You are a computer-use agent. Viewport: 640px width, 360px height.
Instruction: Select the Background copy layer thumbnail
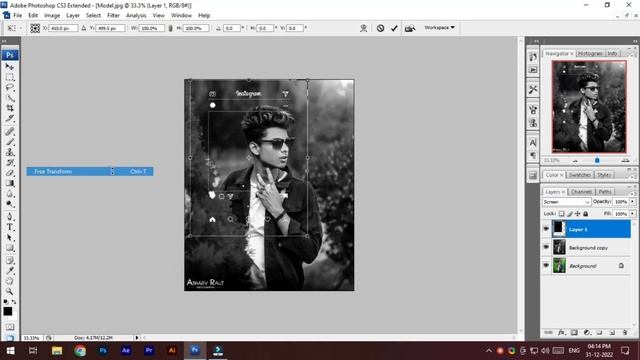pos(559,247)
